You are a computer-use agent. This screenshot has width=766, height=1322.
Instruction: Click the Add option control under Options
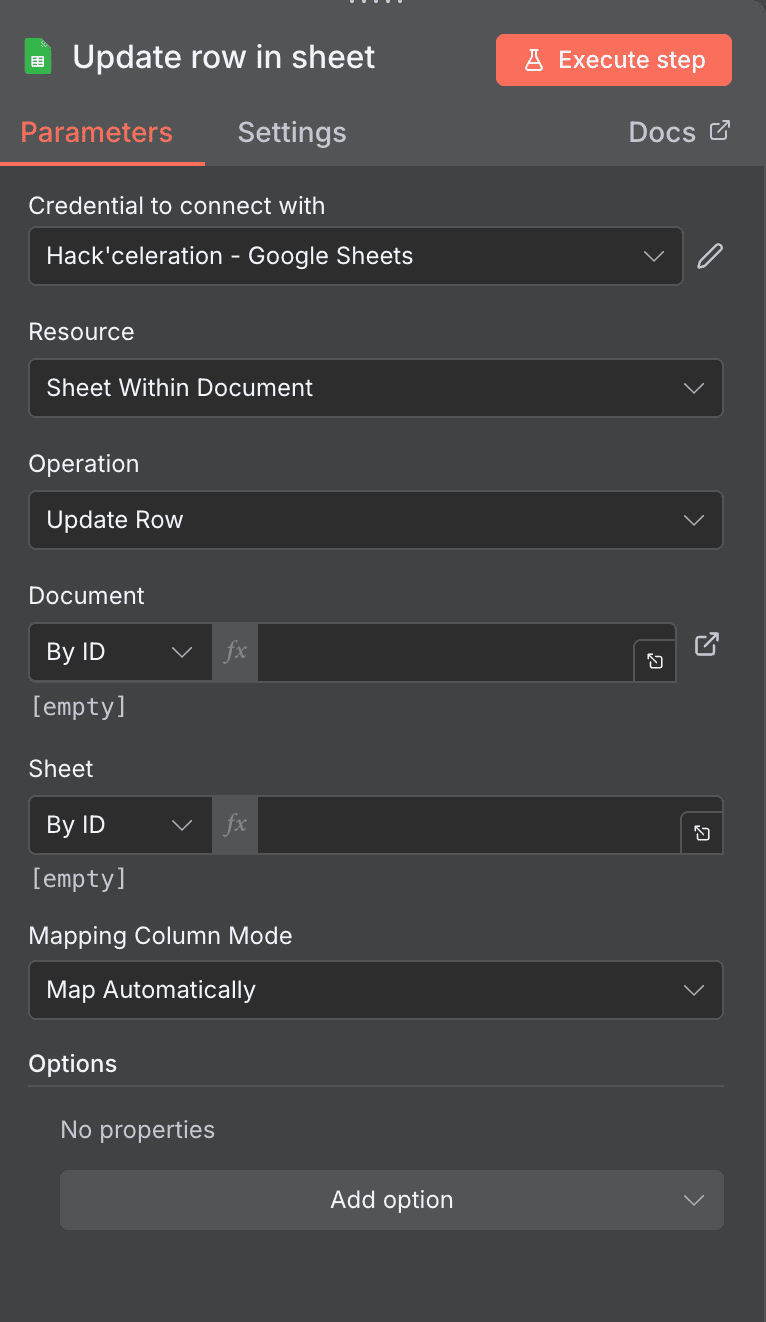point(391,1199)
